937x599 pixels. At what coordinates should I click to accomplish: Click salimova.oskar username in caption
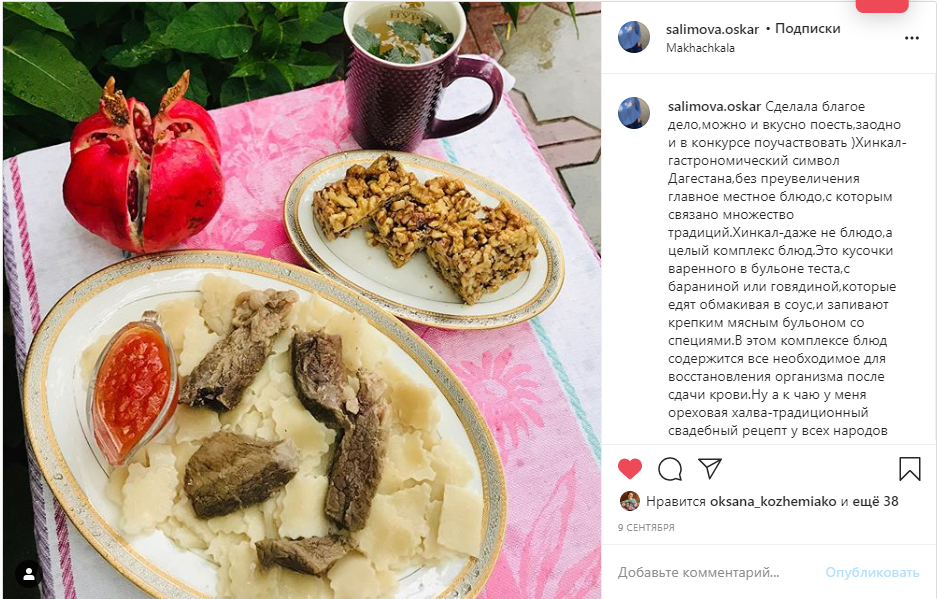tap(715, 106)
